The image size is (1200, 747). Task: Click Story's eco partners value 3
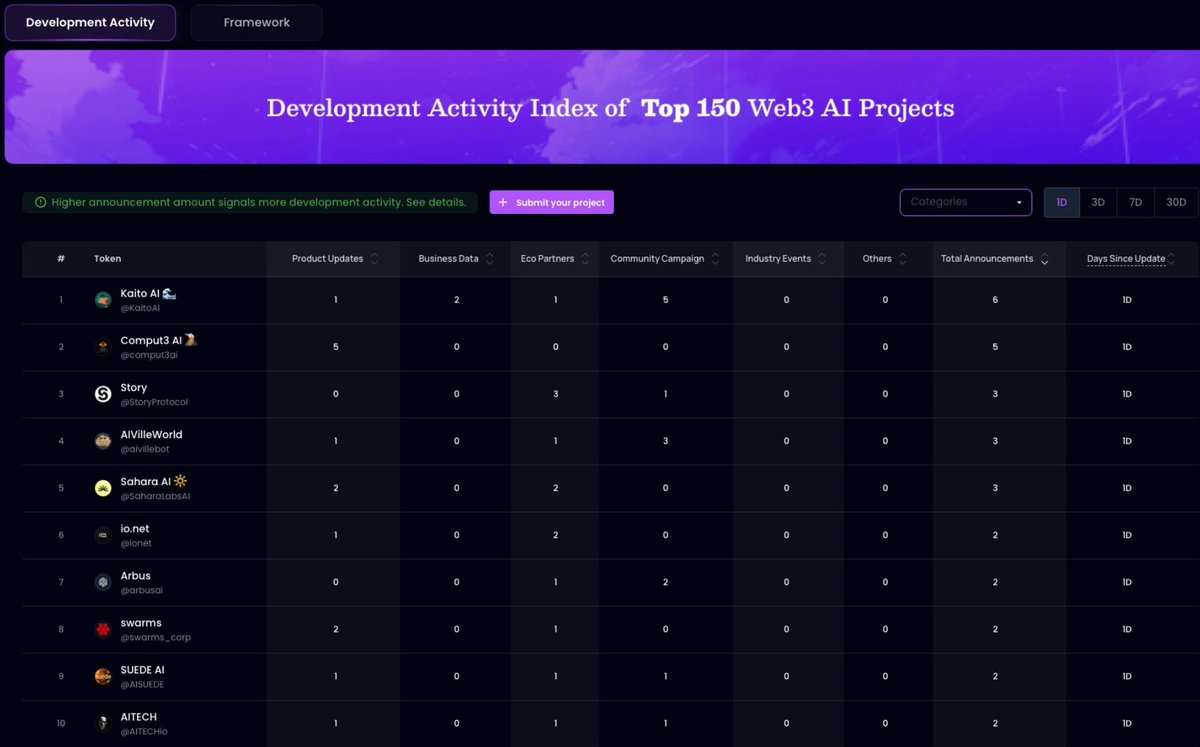coord(555,394)
